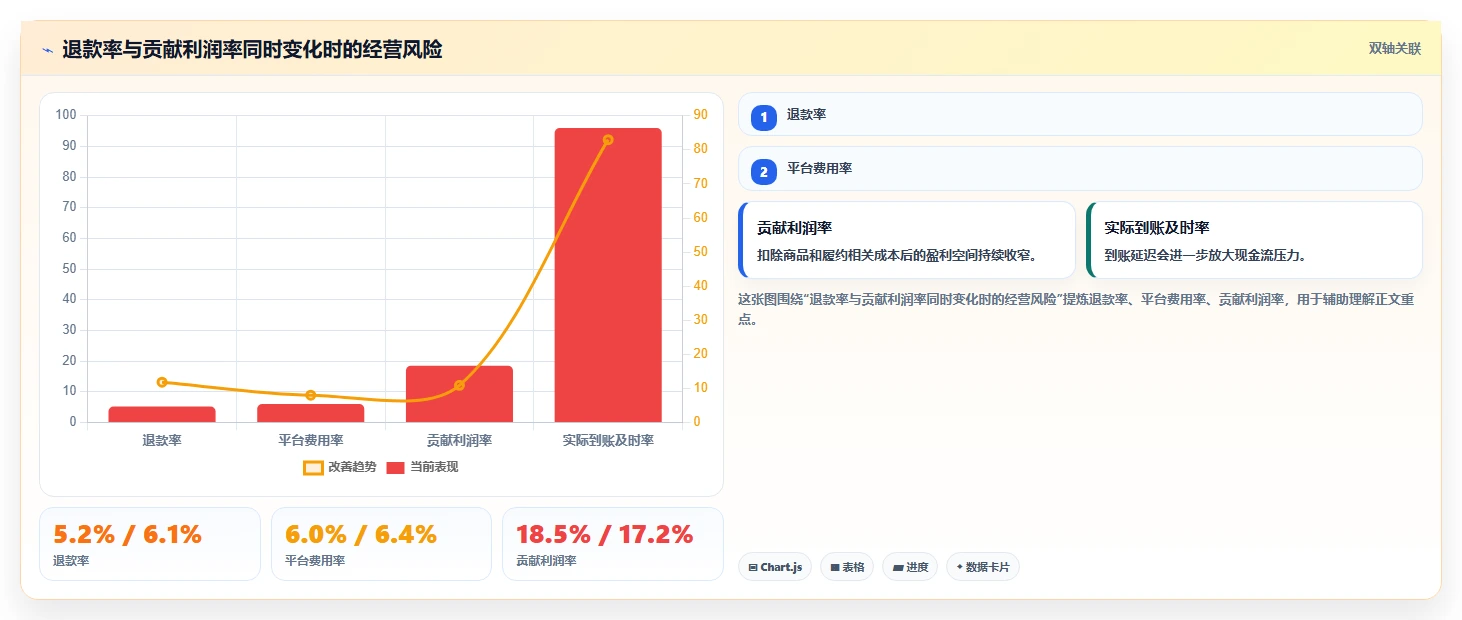The height and width of the screenshot is (620, 1462).
Task: Click the 双轴关联 label in header
Action: (1395, 49)
